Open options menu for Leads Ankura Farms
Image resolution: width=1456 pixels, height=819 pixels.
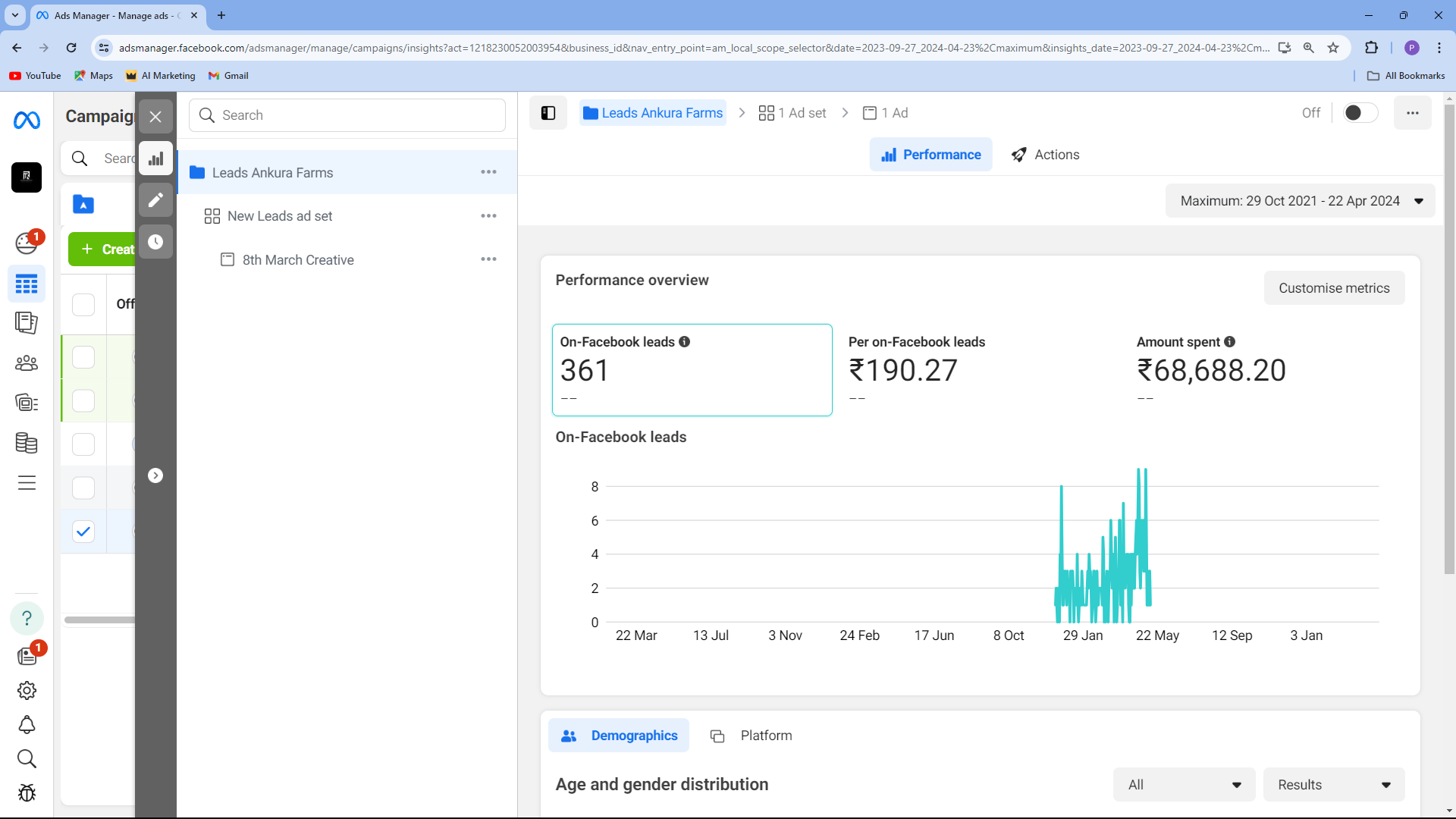click(x=488, y=172)
